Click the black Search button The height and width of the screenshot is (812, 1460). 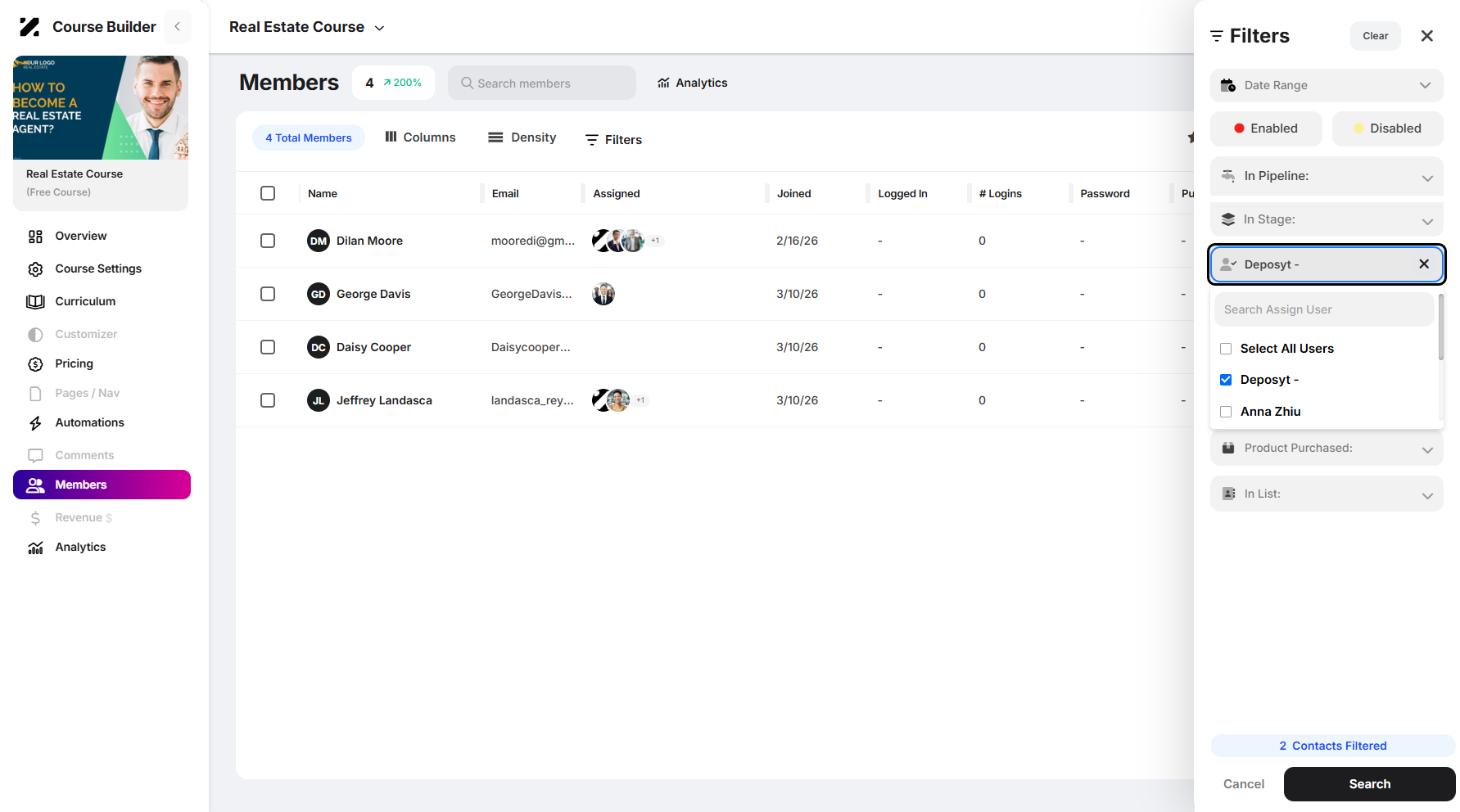tap(1370, 784)
